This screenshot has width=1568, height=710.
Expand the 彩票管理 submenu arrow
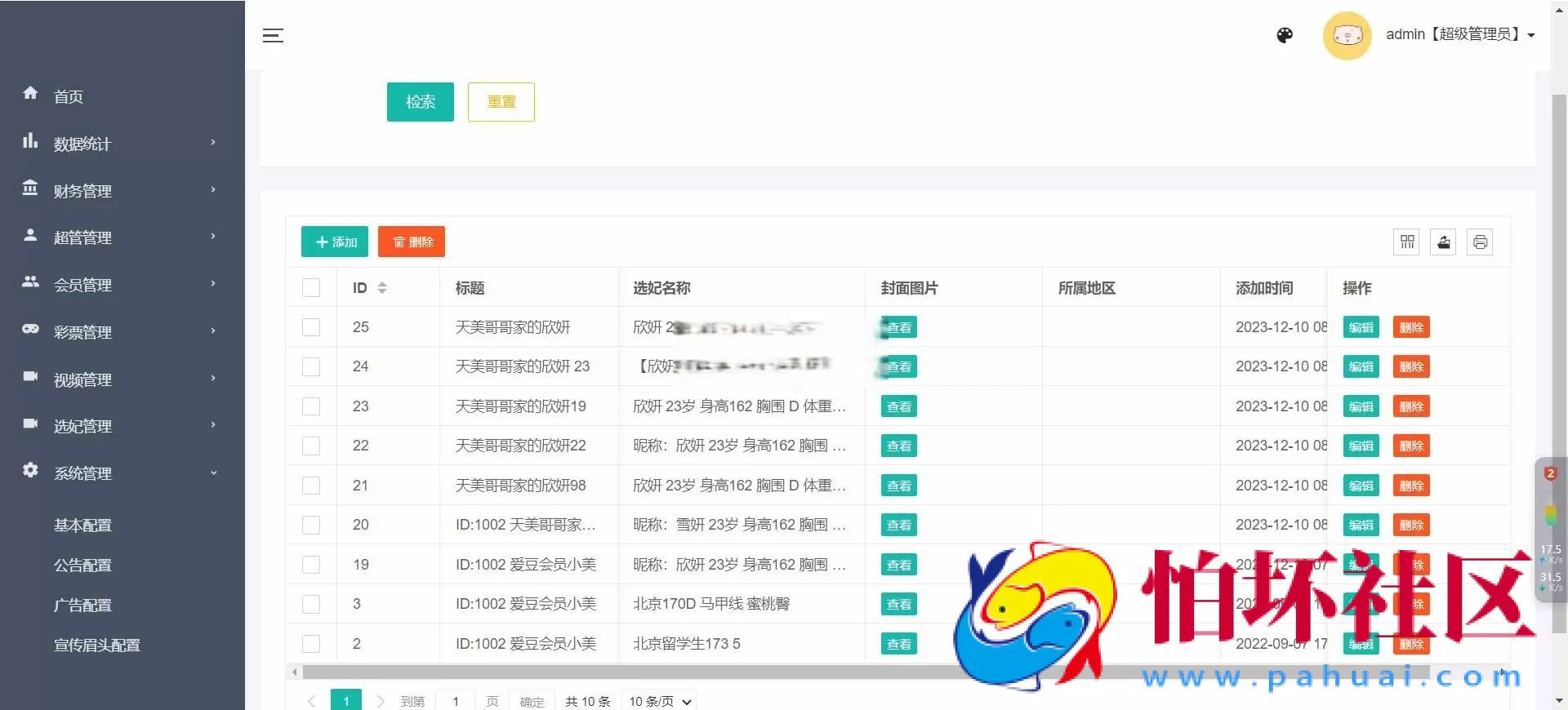tap(213, 331)
